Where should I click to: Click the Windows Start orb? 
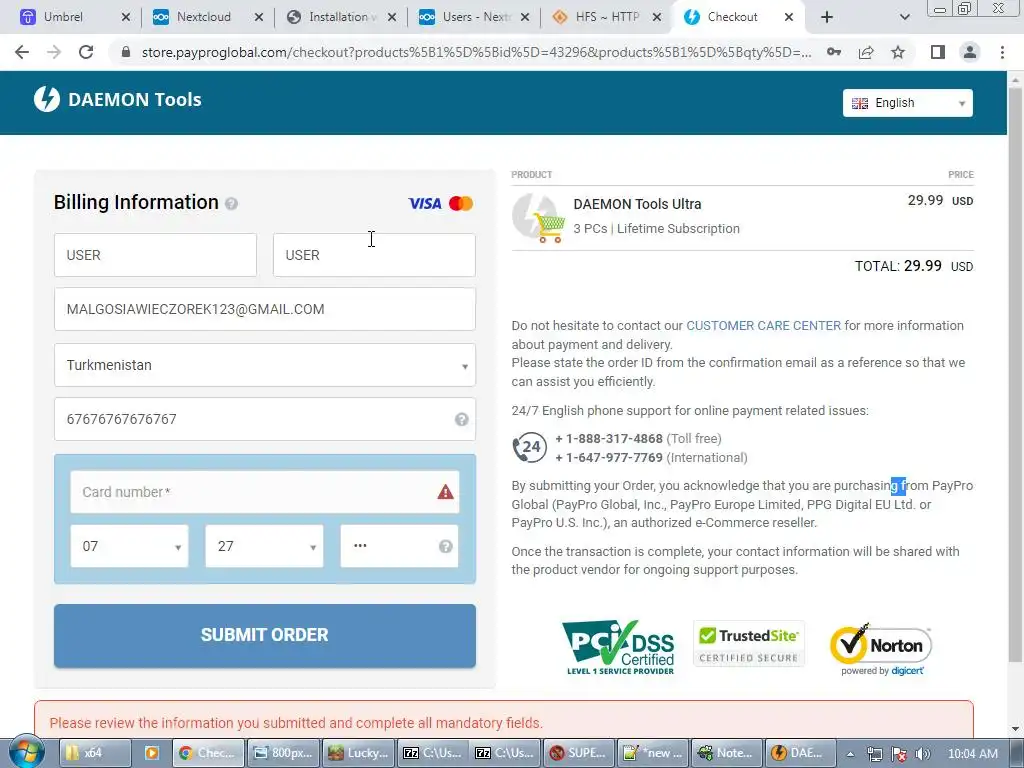26,753
